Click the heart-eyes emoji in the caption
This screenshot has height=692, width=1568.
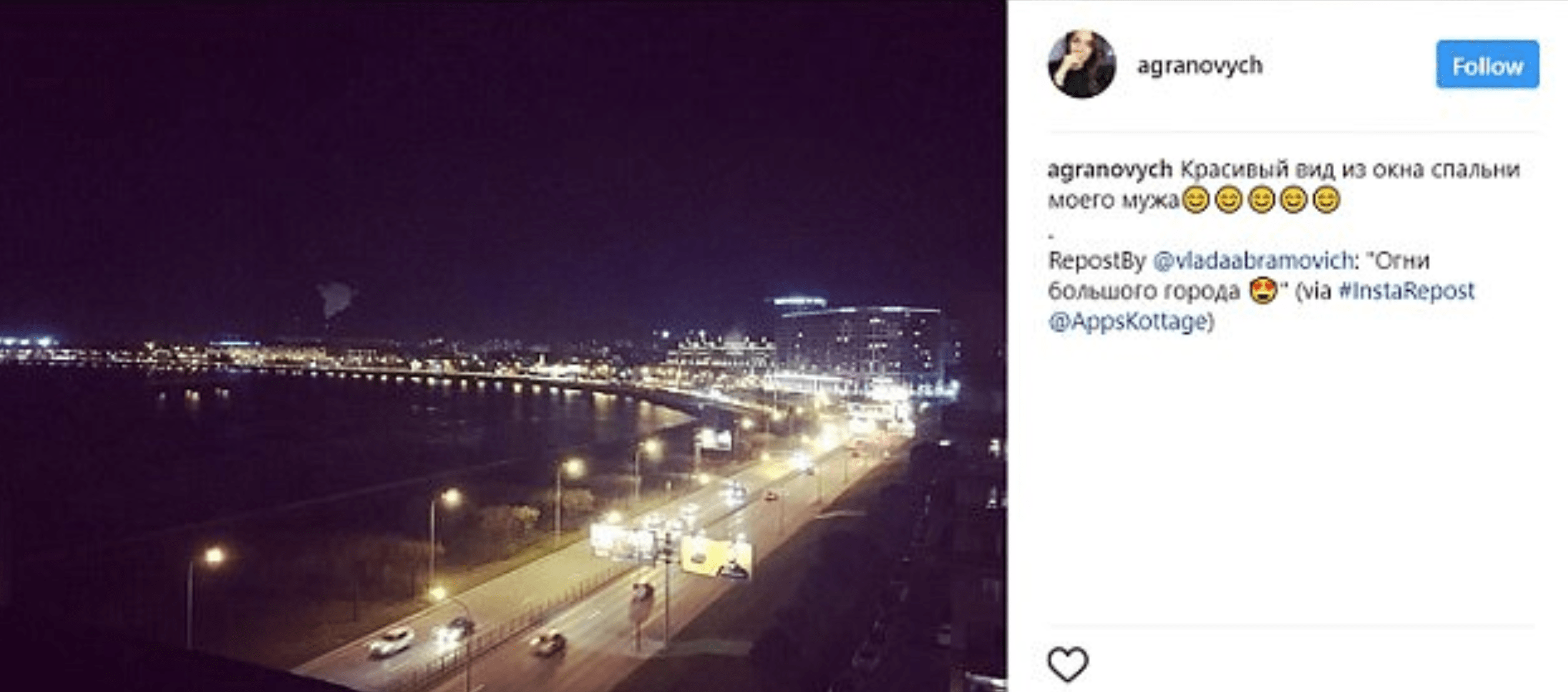[1263, 291]
